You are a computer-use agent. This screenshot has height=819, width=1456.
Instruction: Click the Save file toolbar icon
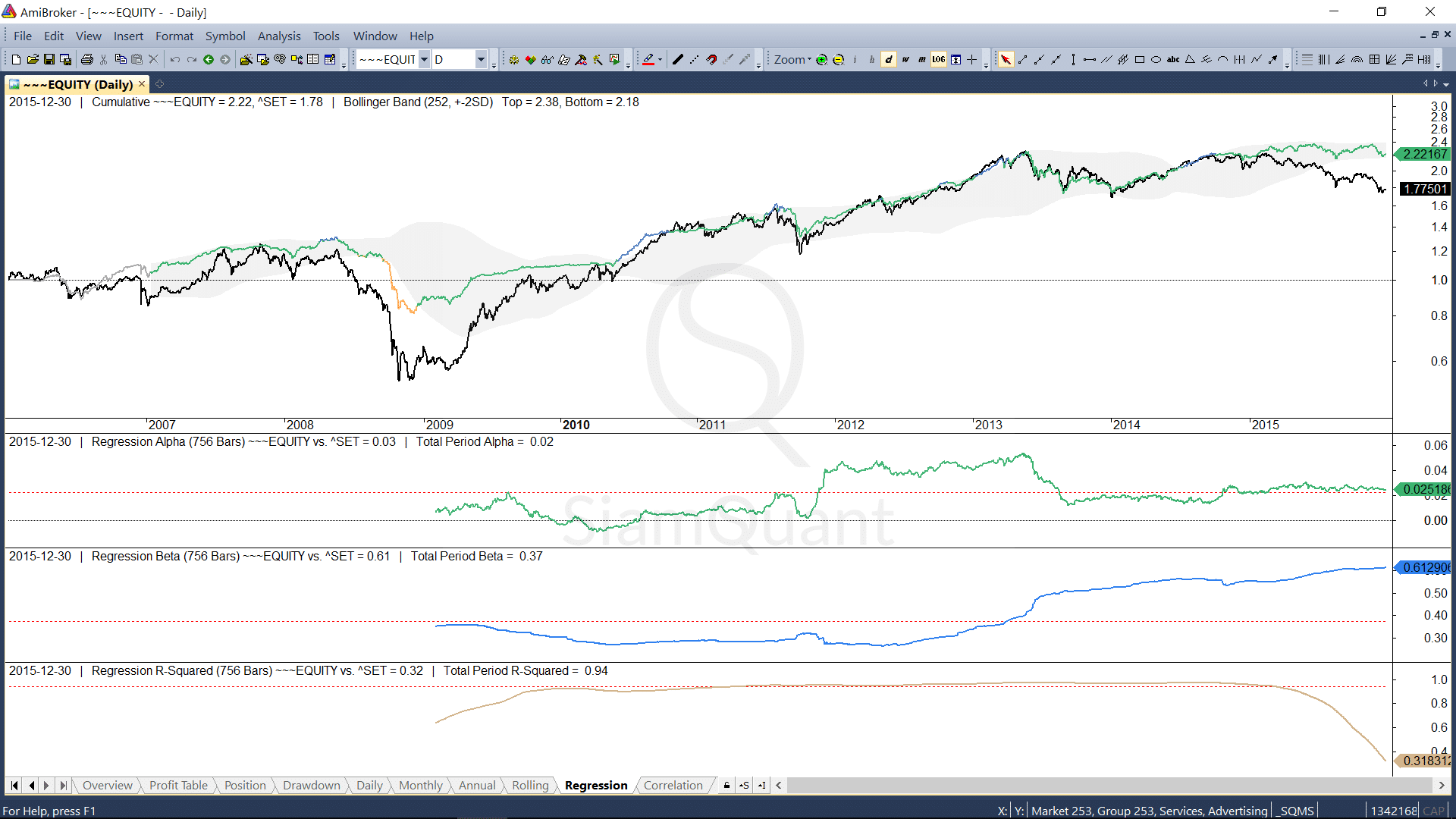[49, 60]
